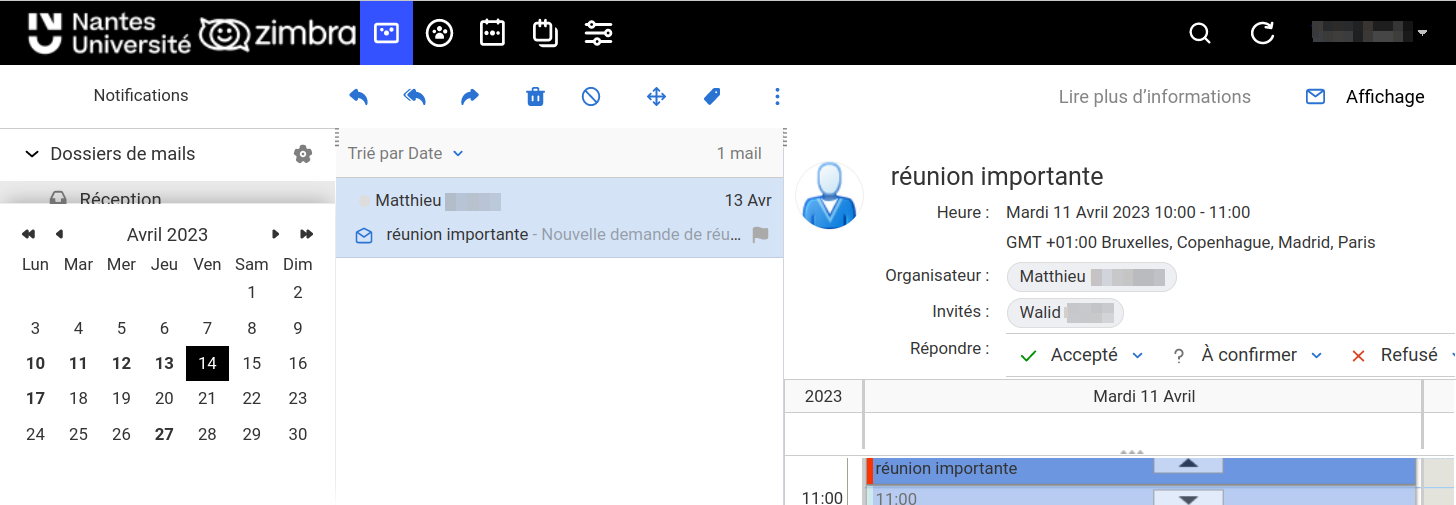Screen dimensions: 1456x505
Task: Mark message as spam icon
Action: [591, 97]
